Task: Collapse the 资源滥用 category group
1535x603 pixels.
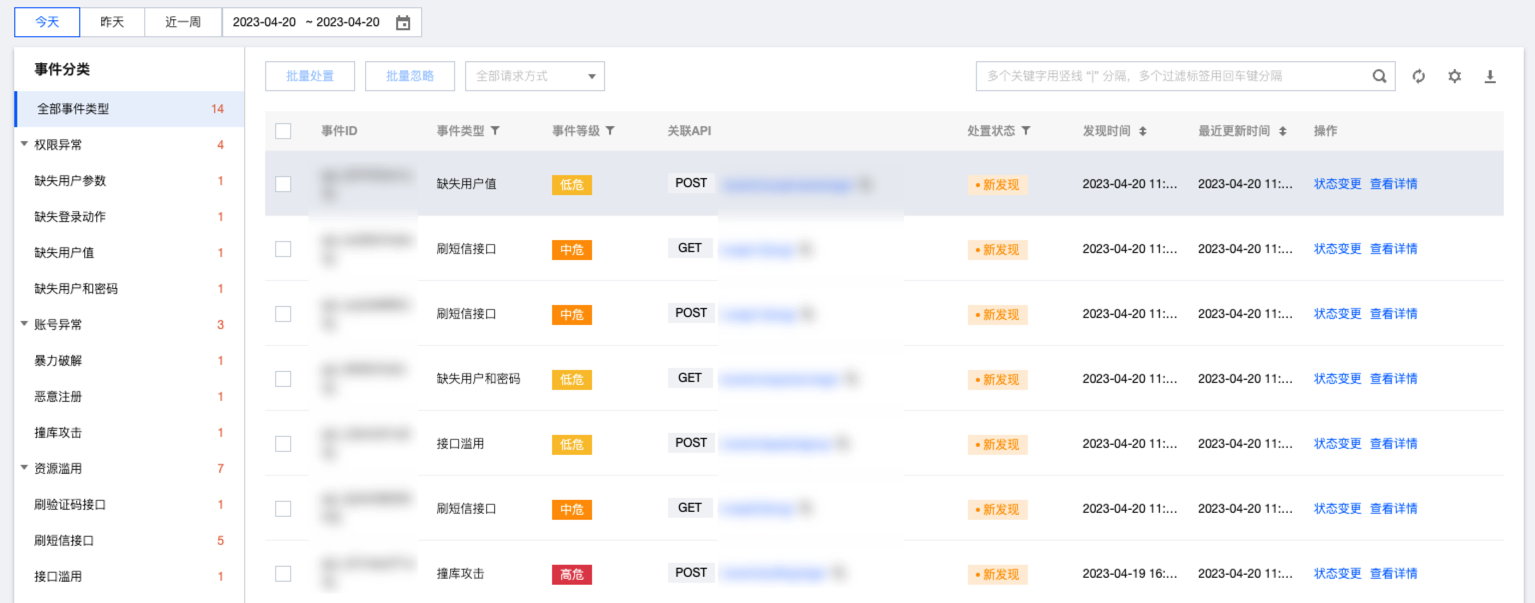Action: tap(24, 469)
